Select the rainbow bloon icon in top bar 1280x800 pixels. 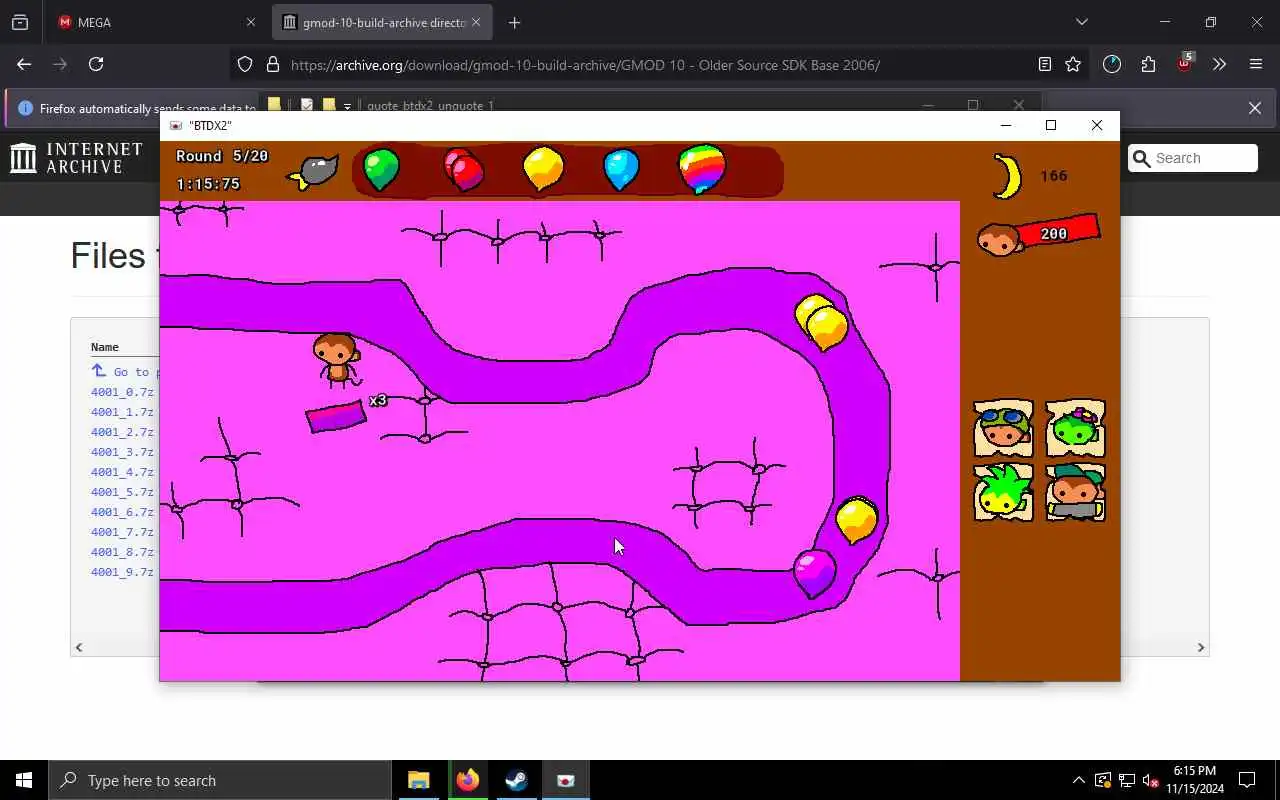(x=701, y=168)
